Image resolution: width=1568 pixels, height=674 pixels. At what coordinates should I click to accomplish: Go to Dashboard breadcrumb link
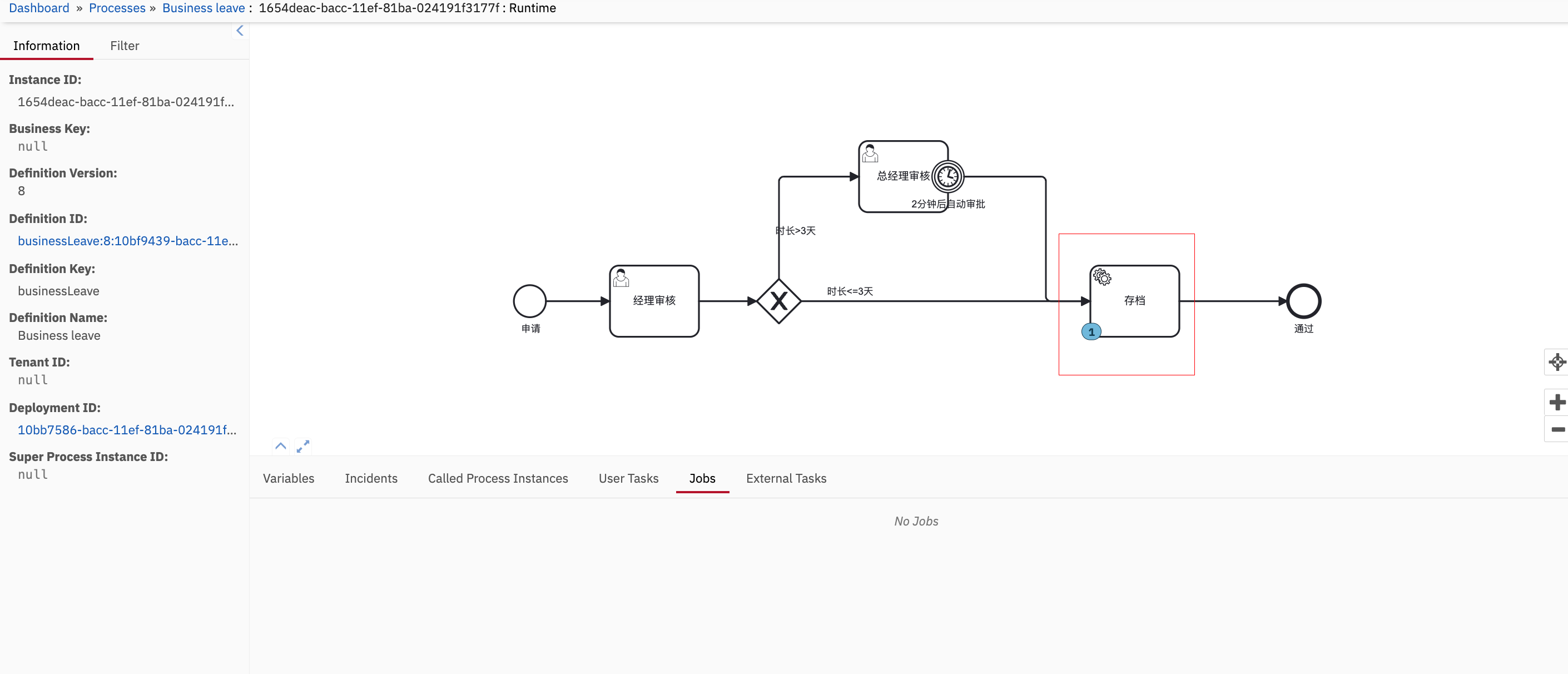(39, 8)
